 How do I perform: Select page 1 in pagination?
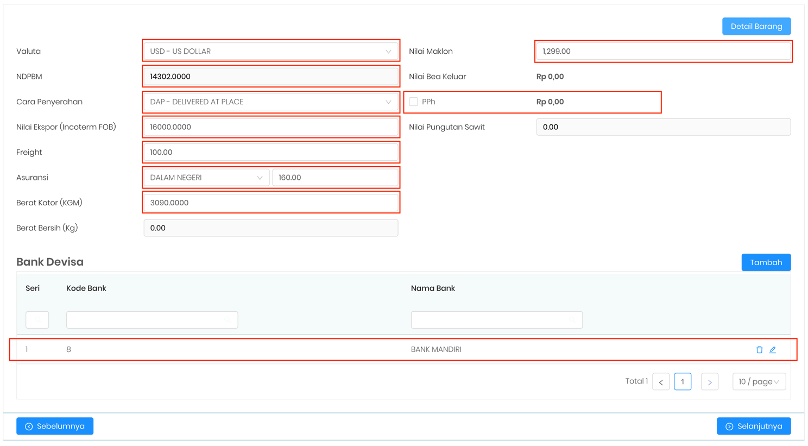[683, 382]
